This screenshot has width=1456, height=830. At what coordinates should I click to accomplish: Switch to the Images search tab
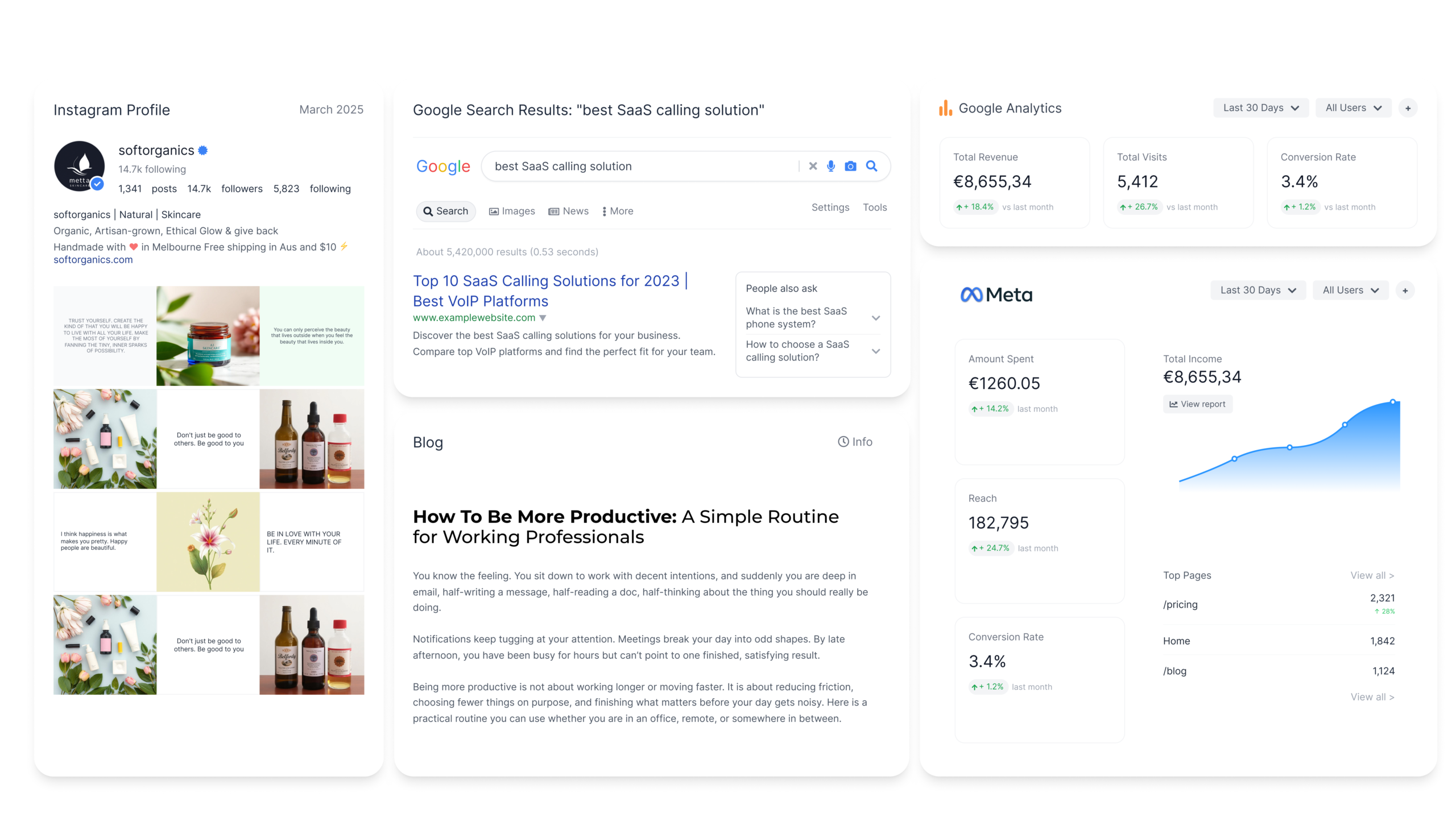(x=511, y=211)
